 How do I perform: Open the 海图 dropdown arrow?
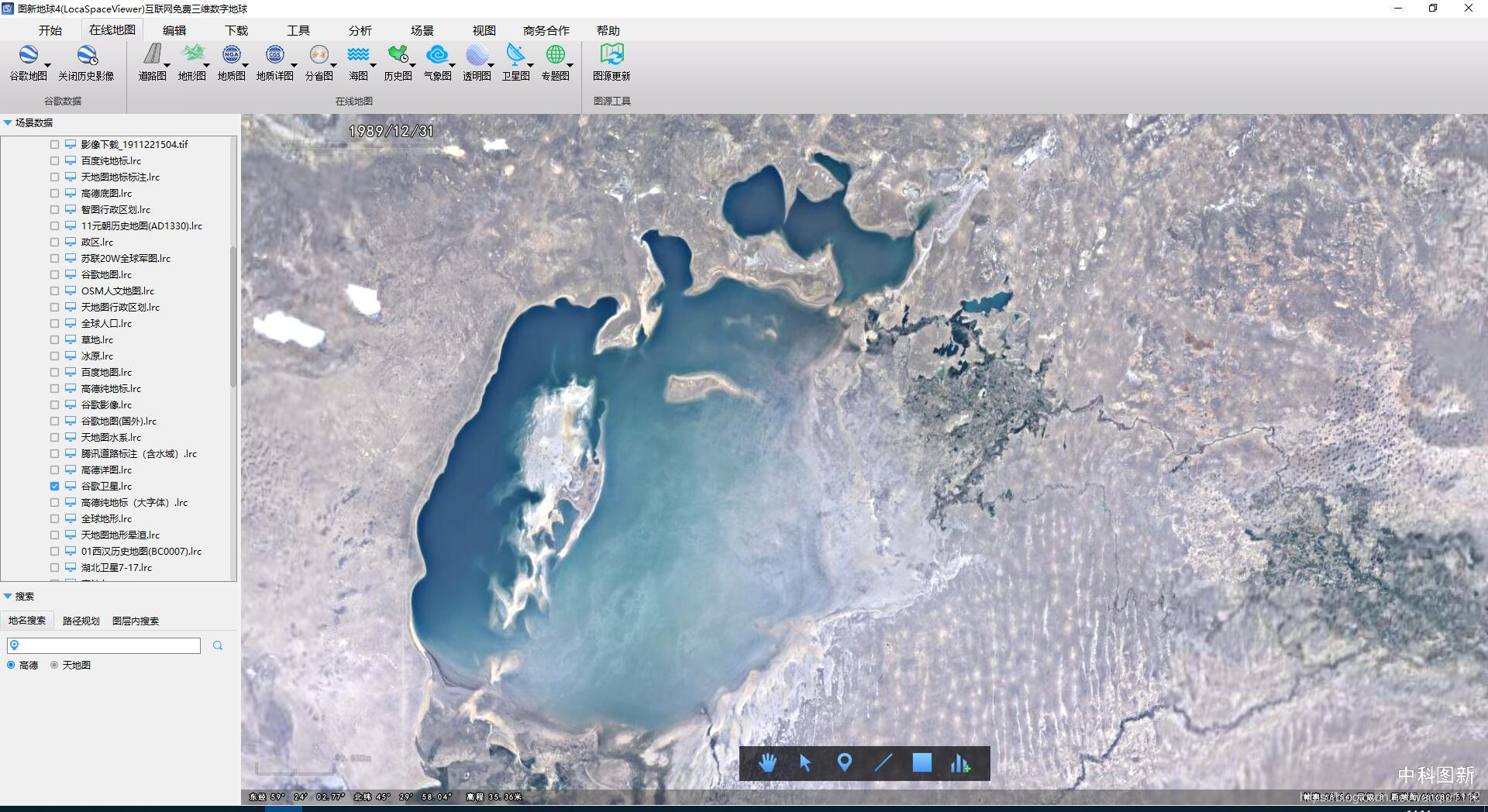point(373,65)
